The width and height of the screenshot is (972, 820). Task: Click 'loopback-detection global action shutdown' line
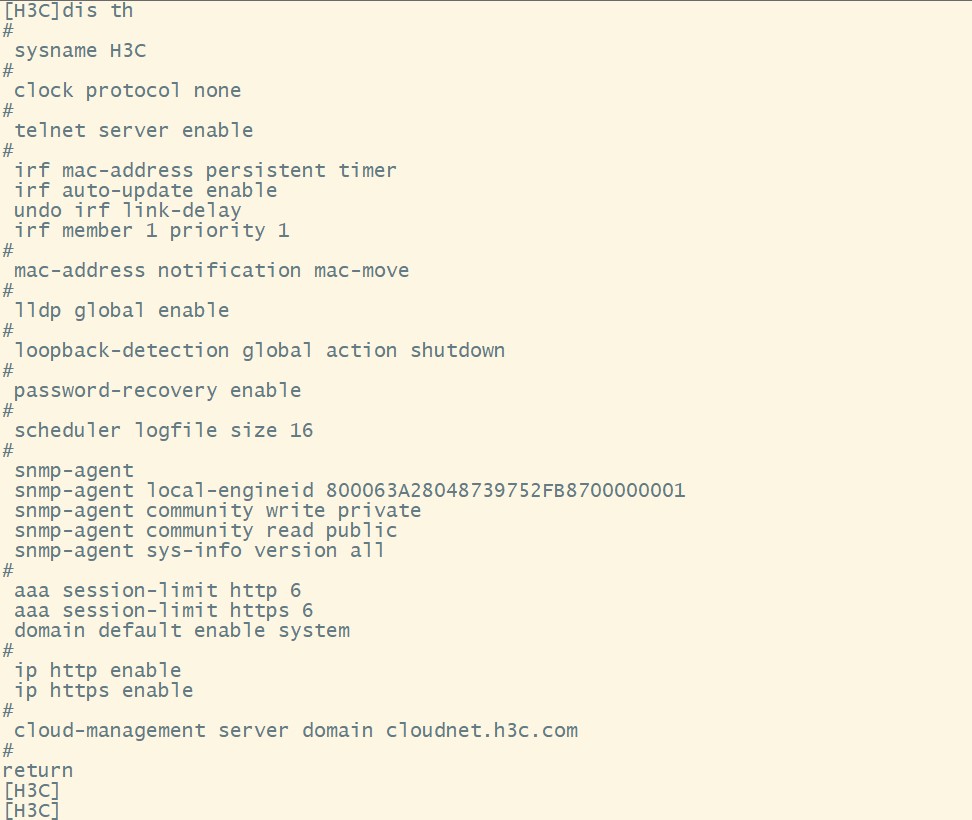[x=259, y=350]
